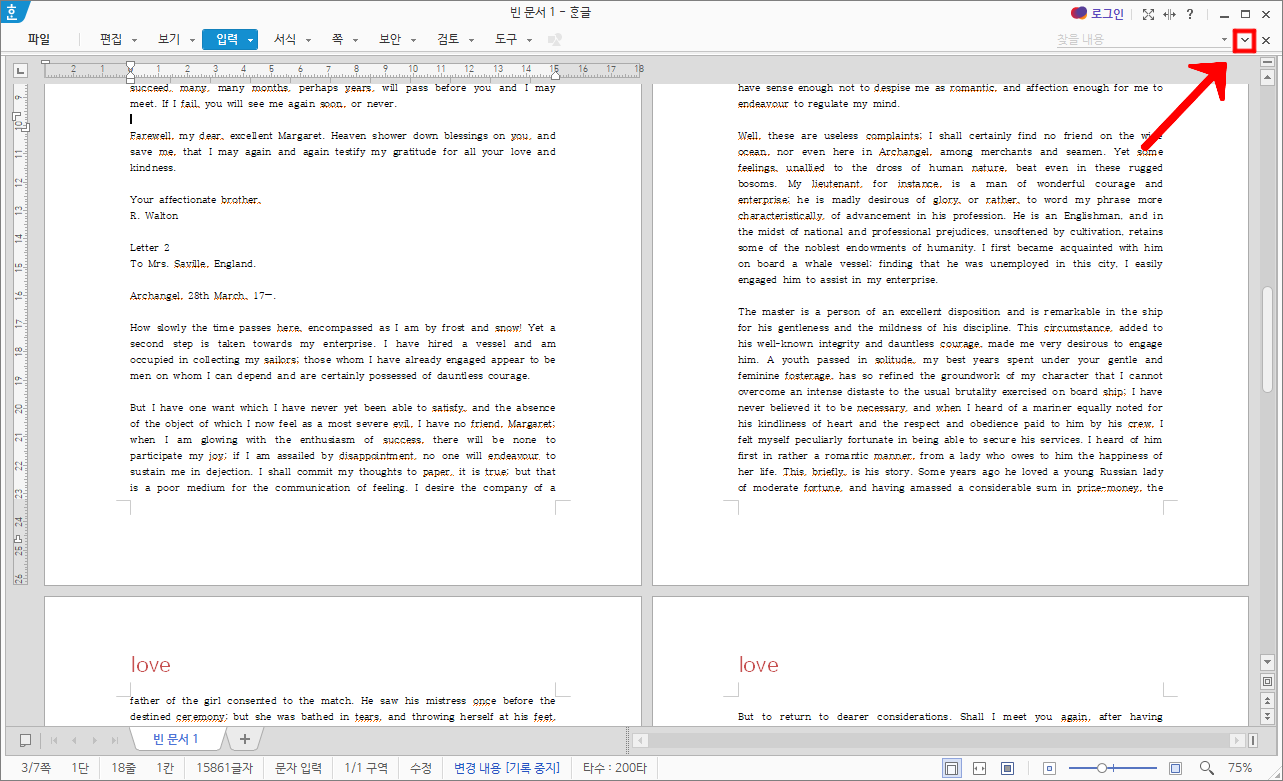Click vertical scrollbar up arrow
Image resolution: width=1283 pixels, height=781 pixels.
[x=1267, y=77]
